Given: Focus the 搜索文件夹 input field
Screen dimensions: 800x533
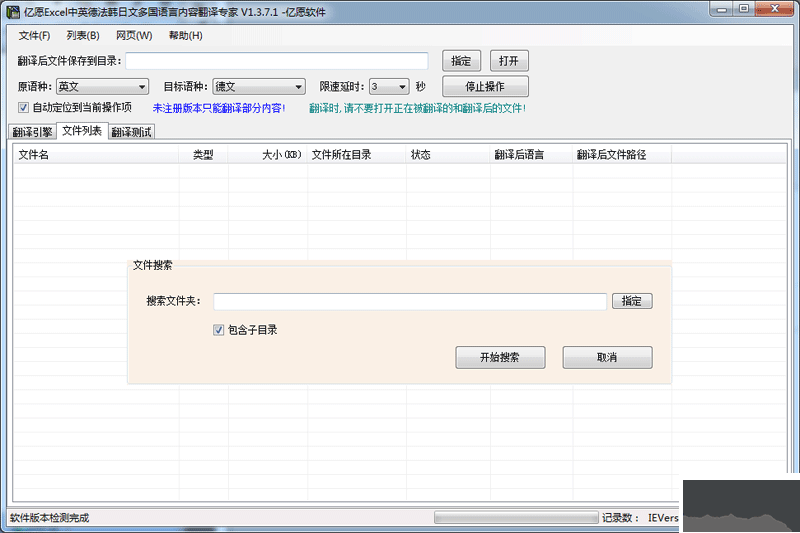Looking at the screenshot, I should pos(410,301).
